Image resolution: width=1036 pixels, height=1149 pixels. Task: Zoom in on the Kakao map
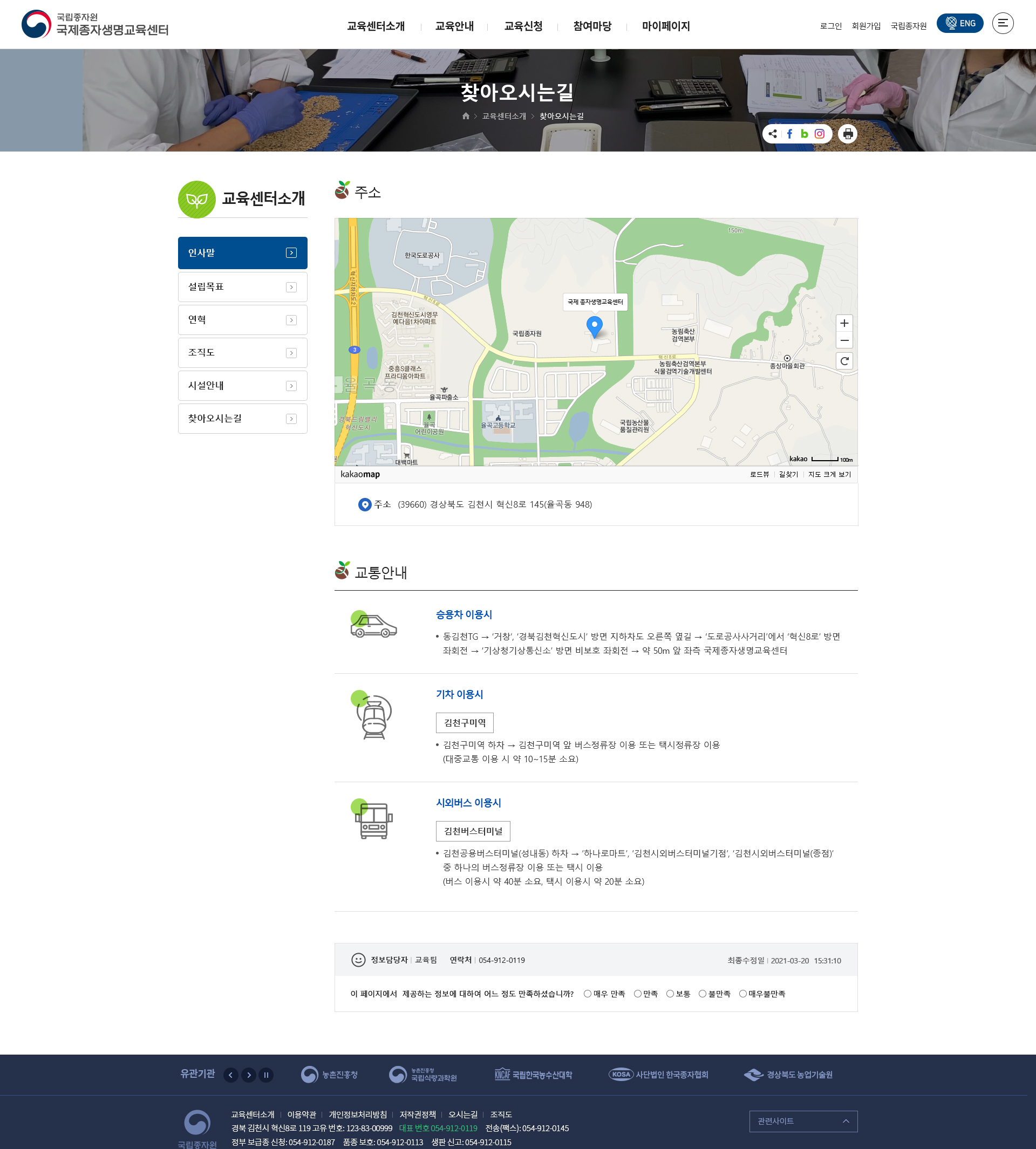(844, 323)
